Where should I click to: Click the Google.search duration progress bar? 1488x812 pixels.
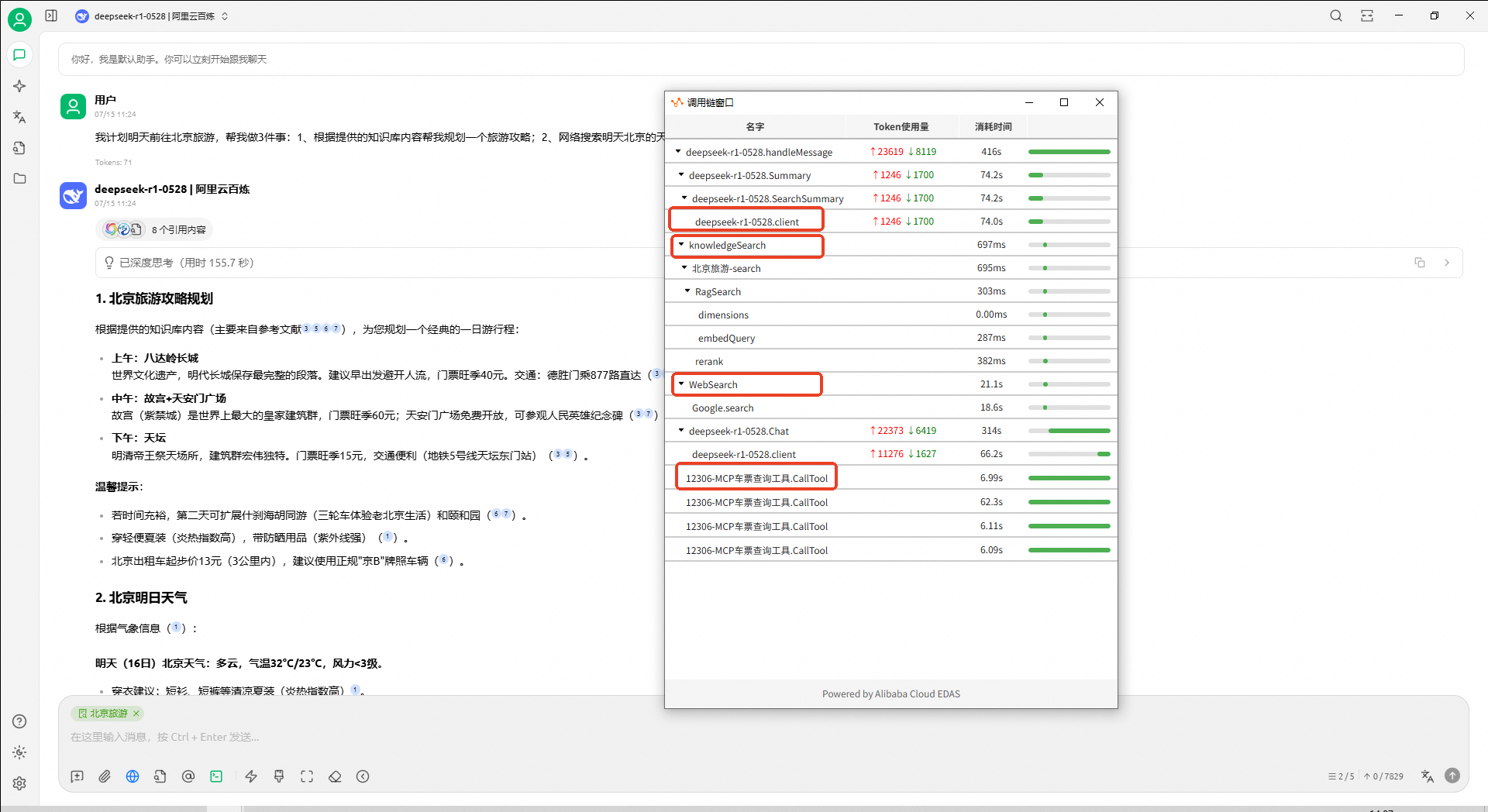coord(1069,408)
